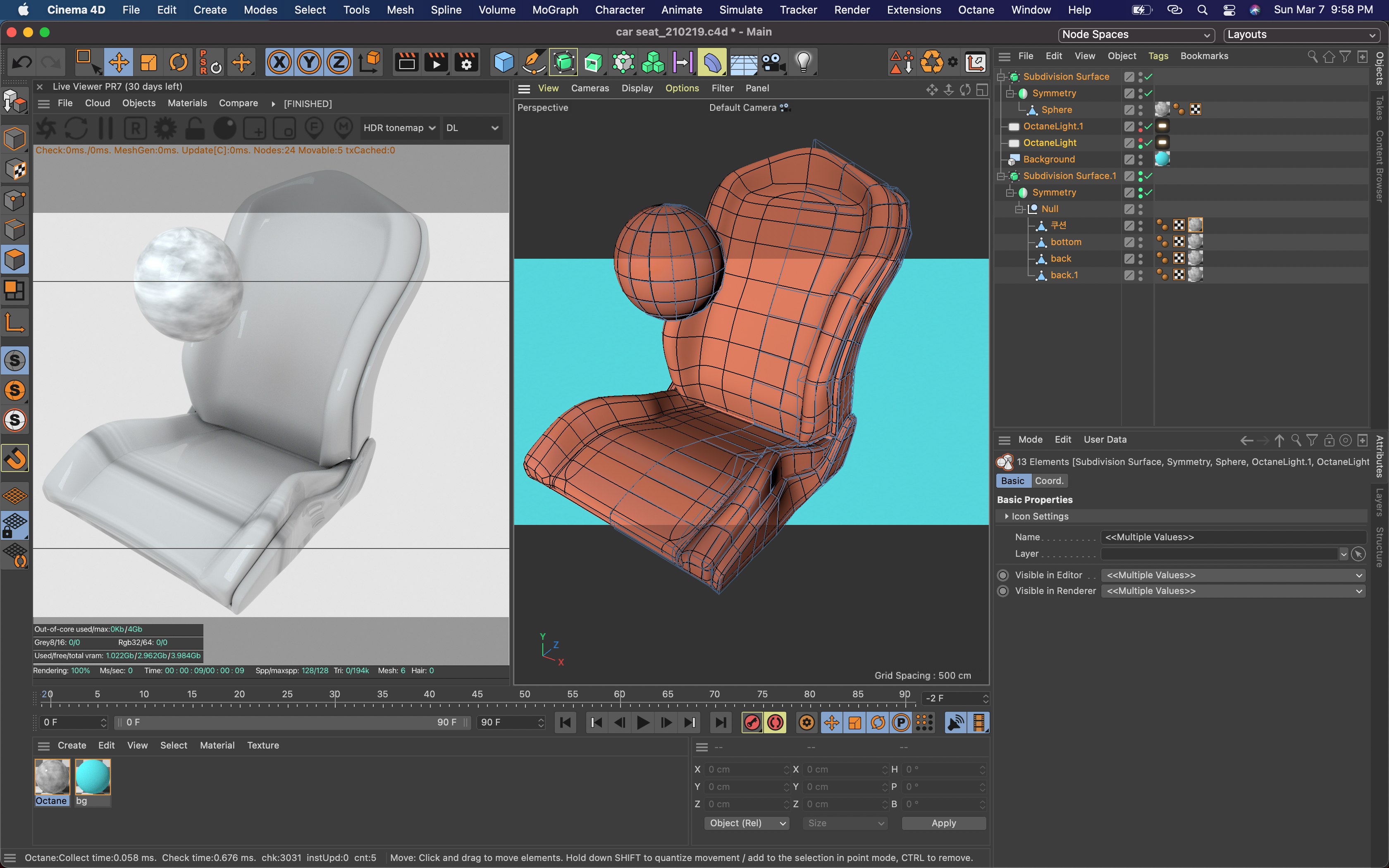Click the Live Viewer send scene icon
The image size is (1389, 868).
pos(46,128)
